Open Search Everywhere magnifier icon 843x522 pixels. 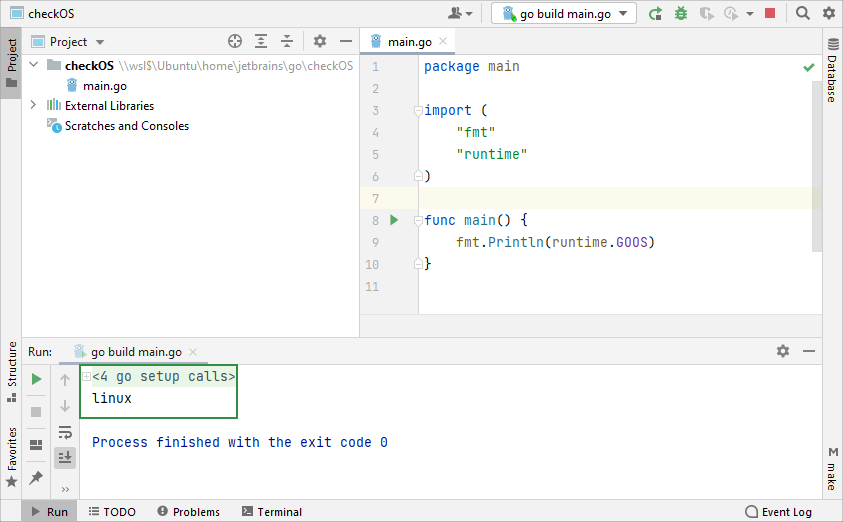(x=802, y=13)
